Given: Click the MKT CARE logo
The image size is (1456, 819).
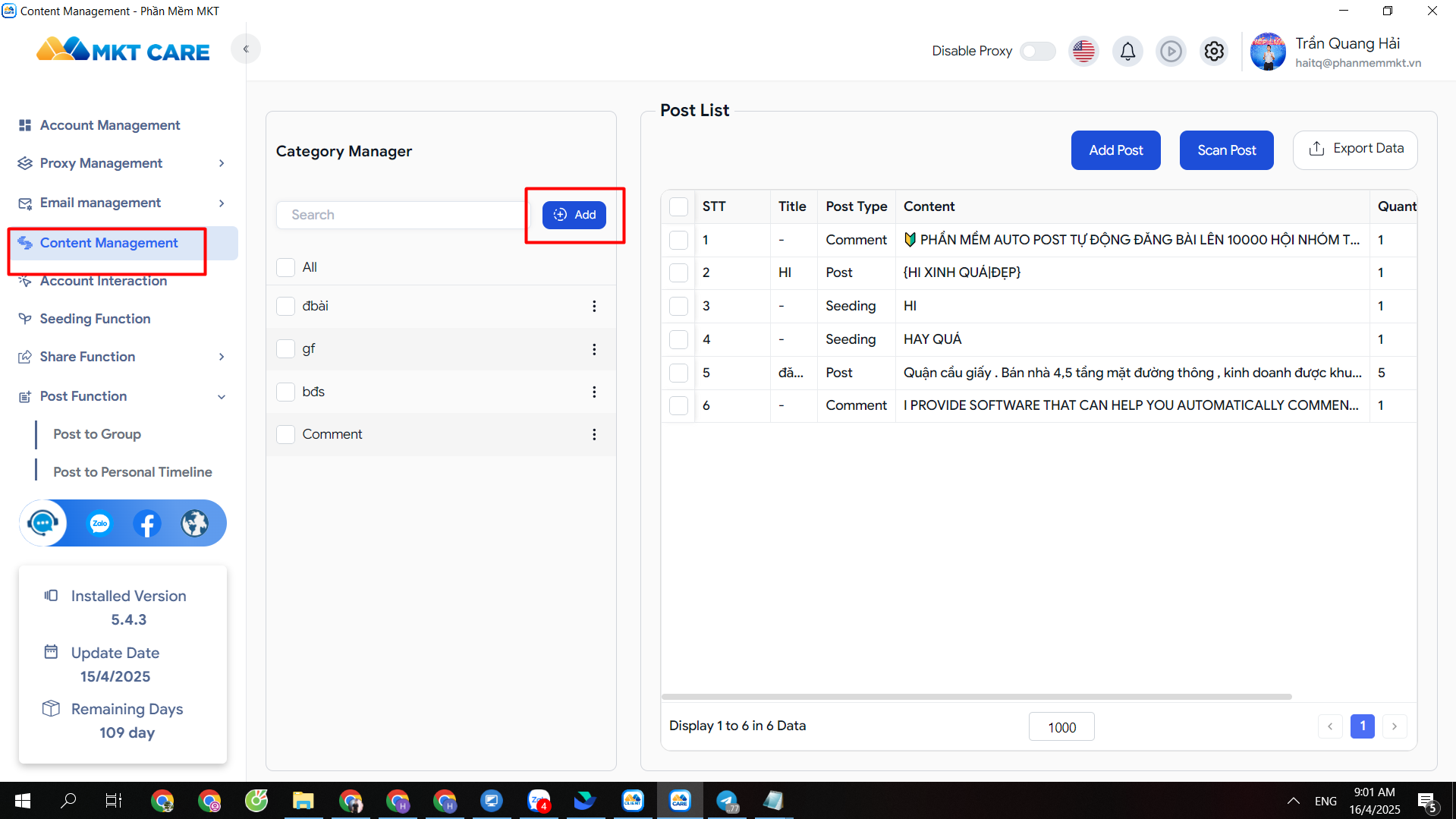Looking at the screenshot, I should [x=123, y=50].
